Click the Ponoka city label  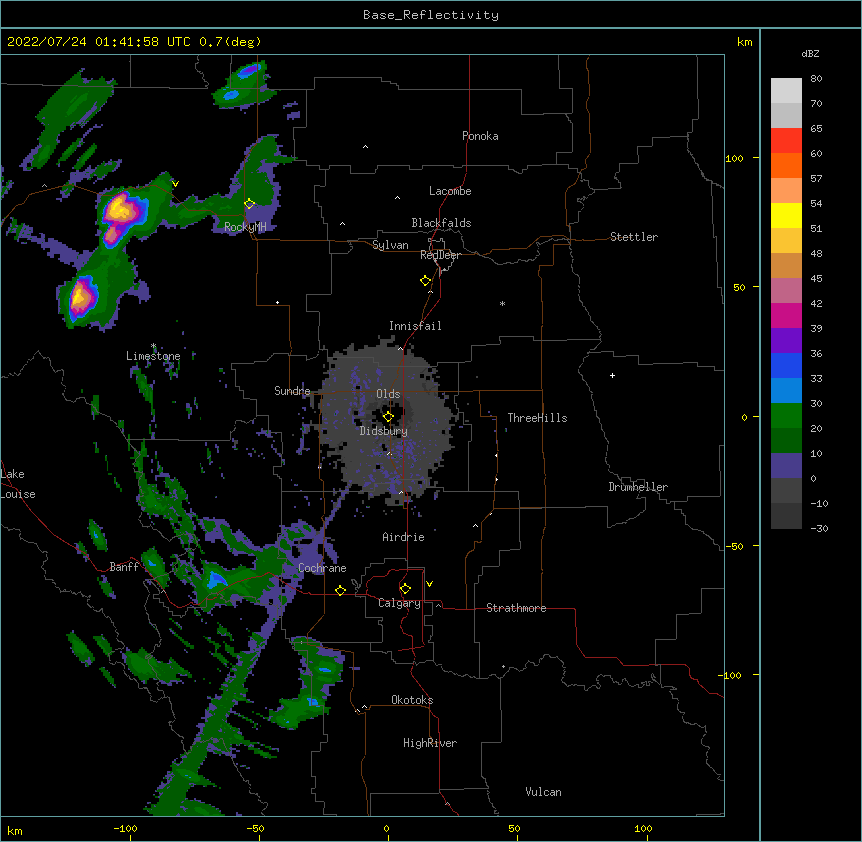(x=480, y=136)
